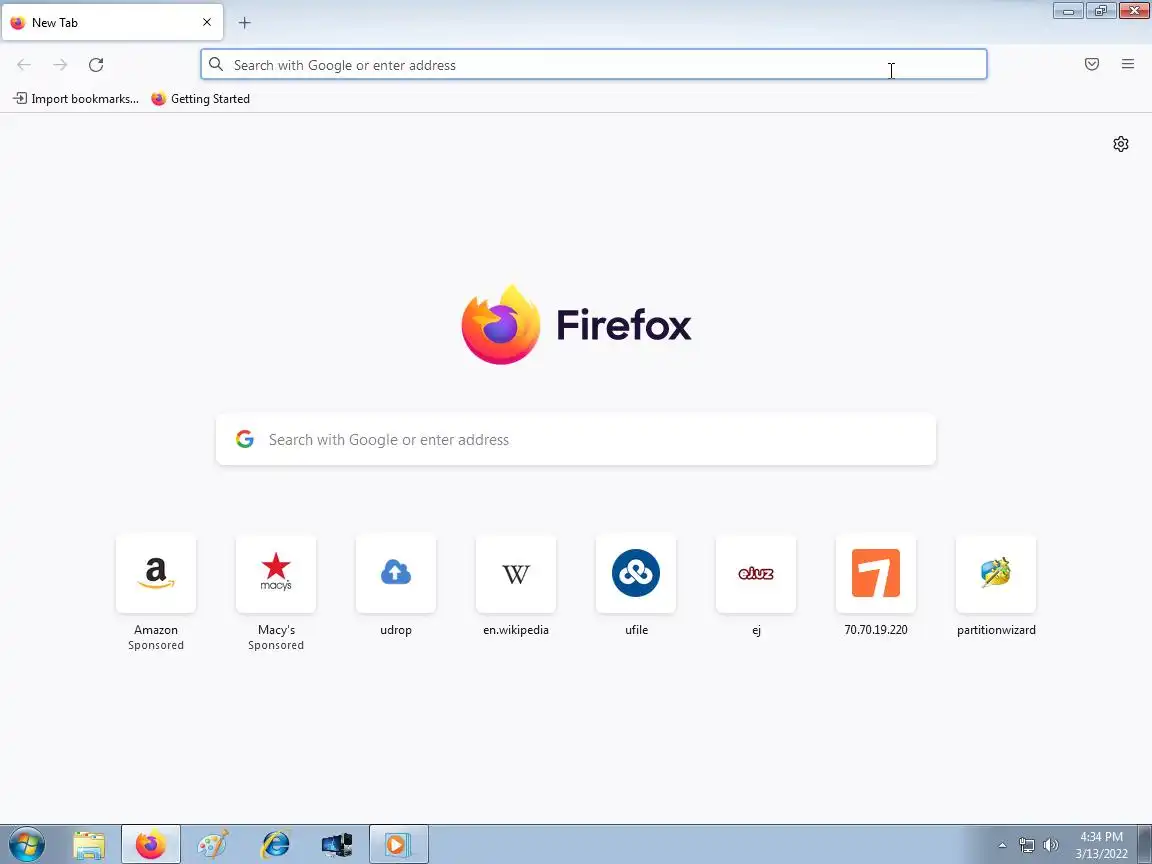Reload the current page

[96, 65]
